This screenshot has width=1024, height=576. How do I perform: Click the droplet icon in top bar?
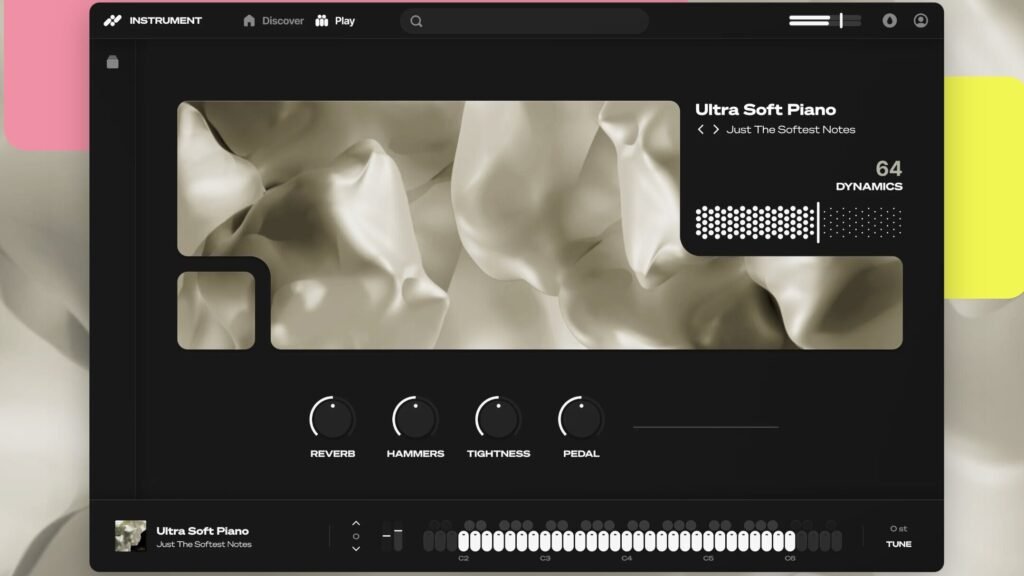point(889,20)
